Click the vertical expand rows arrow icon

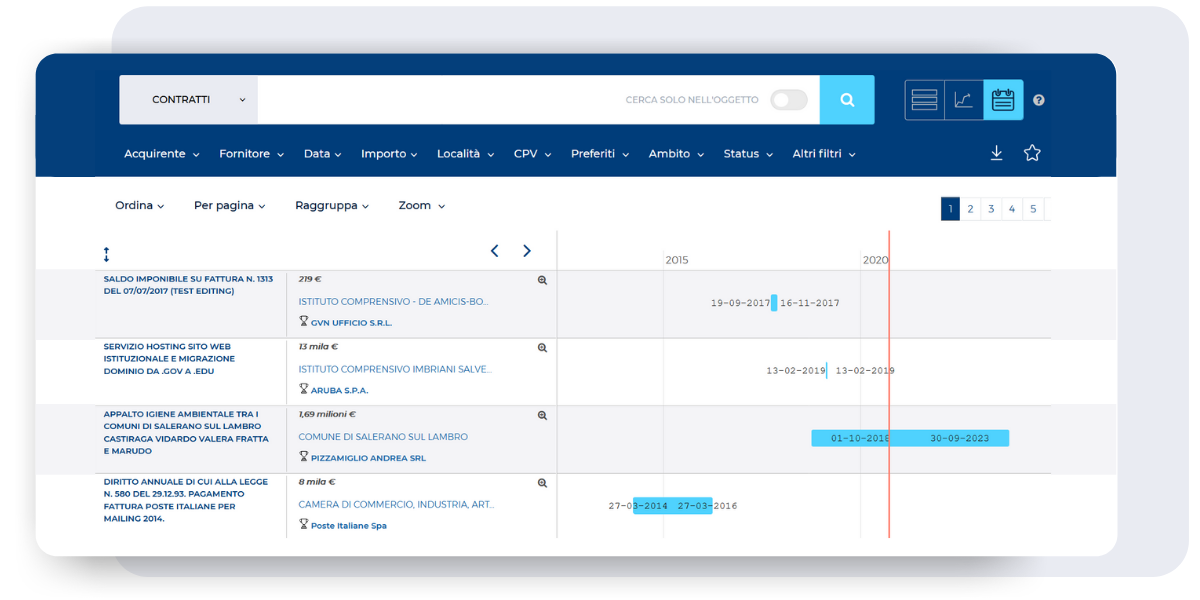[107, 255]
